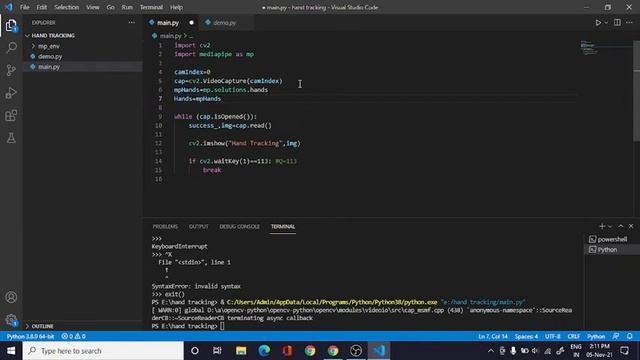Viewport: 640px width, 360px height.
Task: Open the Selection menu
Action: coord(67,7)
